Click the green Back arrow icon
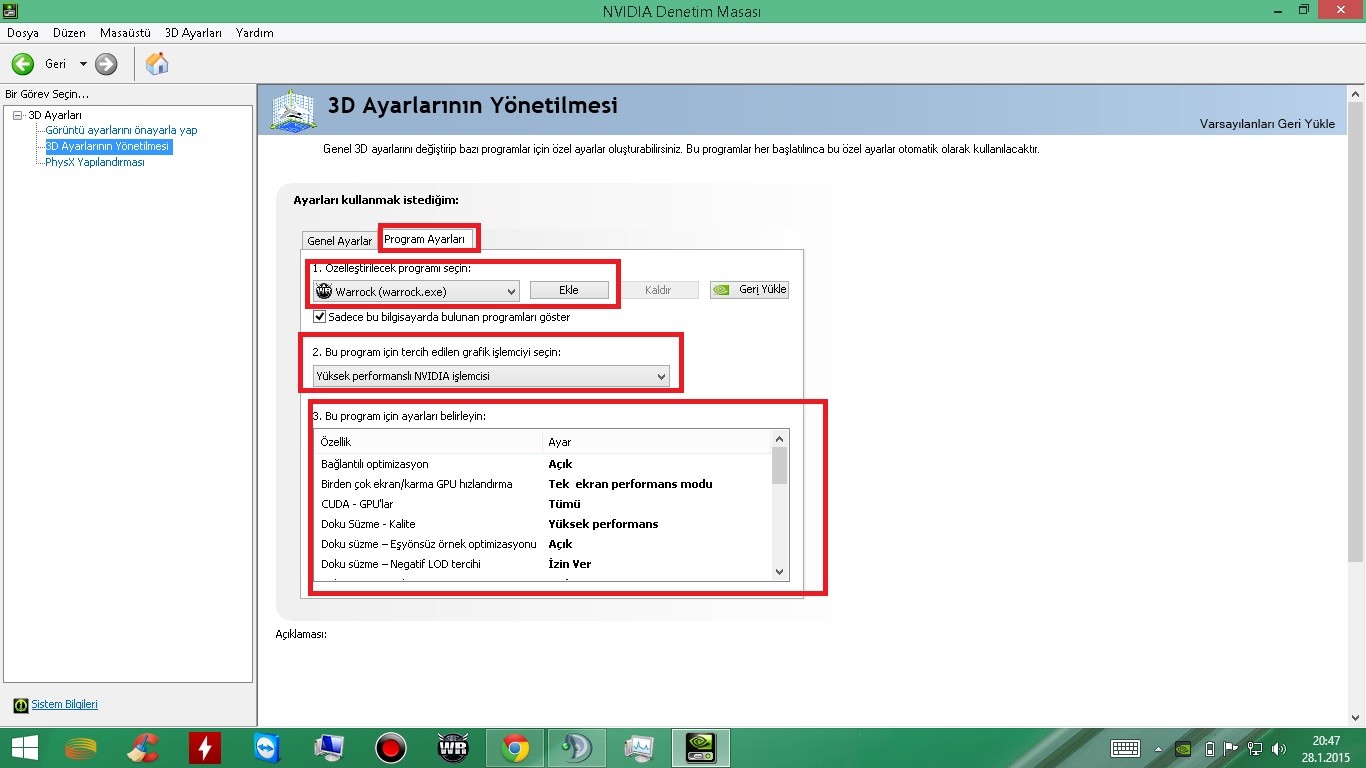The height and width of the screenshot is (768, 1366). tap(23, 64)
